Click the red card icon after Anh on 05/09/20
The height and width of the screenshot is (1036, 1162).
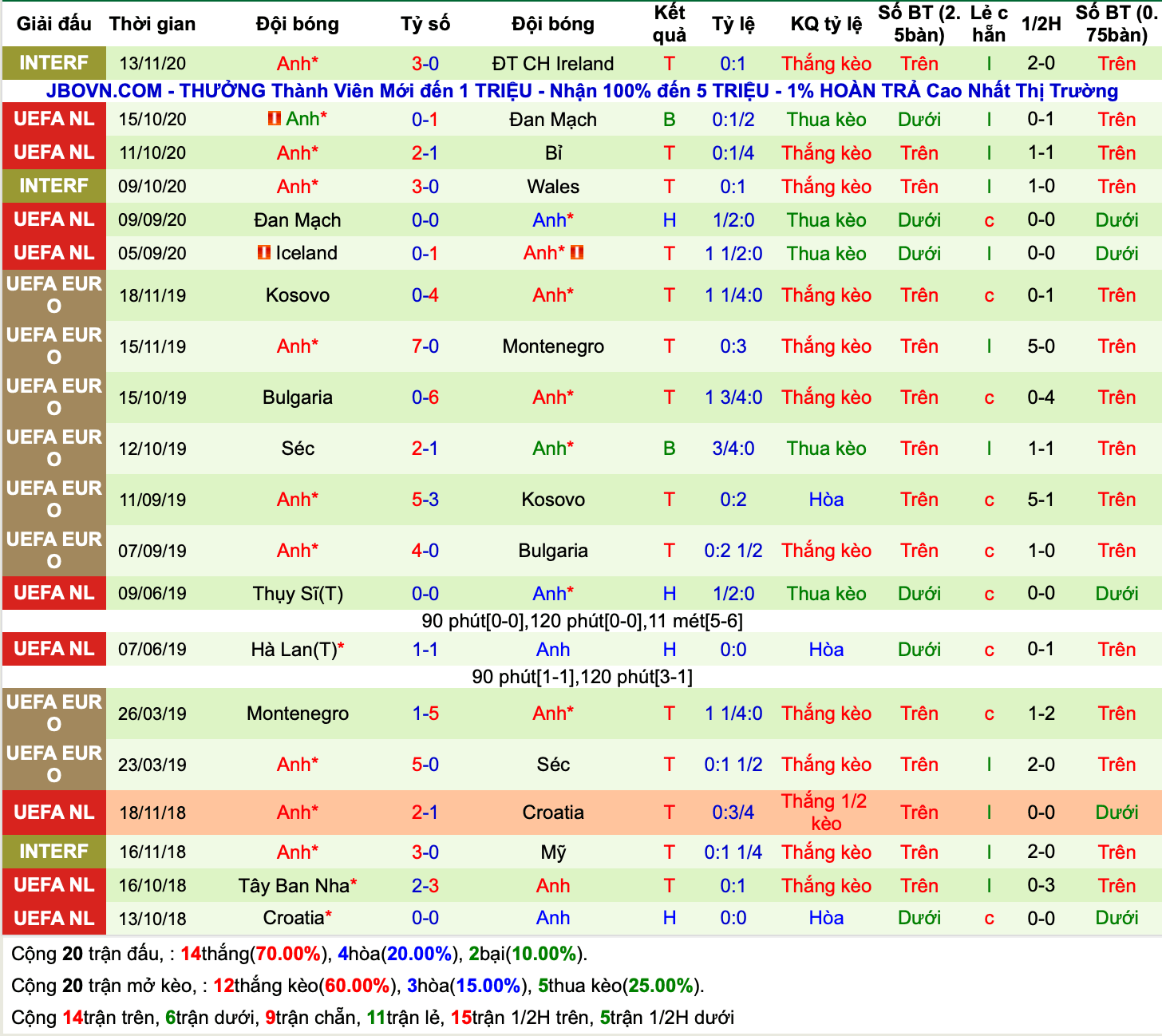point(577,253)
